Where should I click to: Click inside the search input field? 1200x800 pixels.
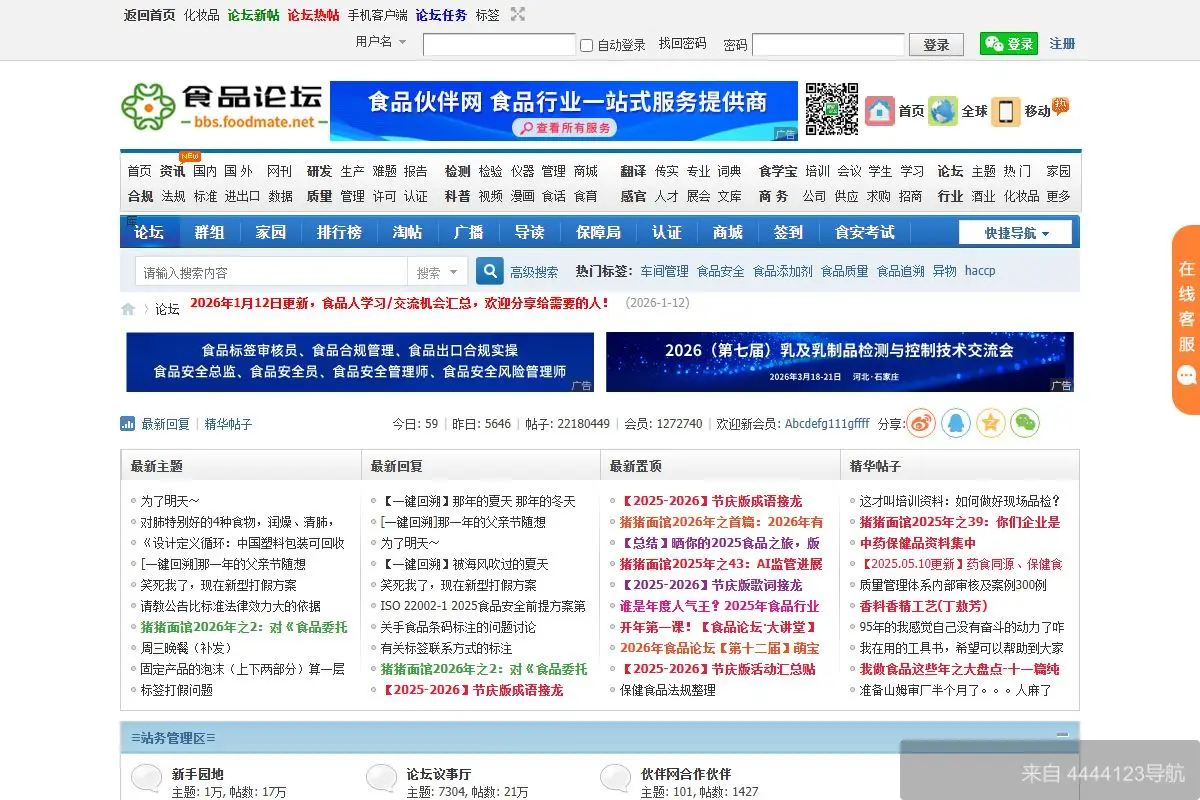pyautogui.click(x=270, y=270)
